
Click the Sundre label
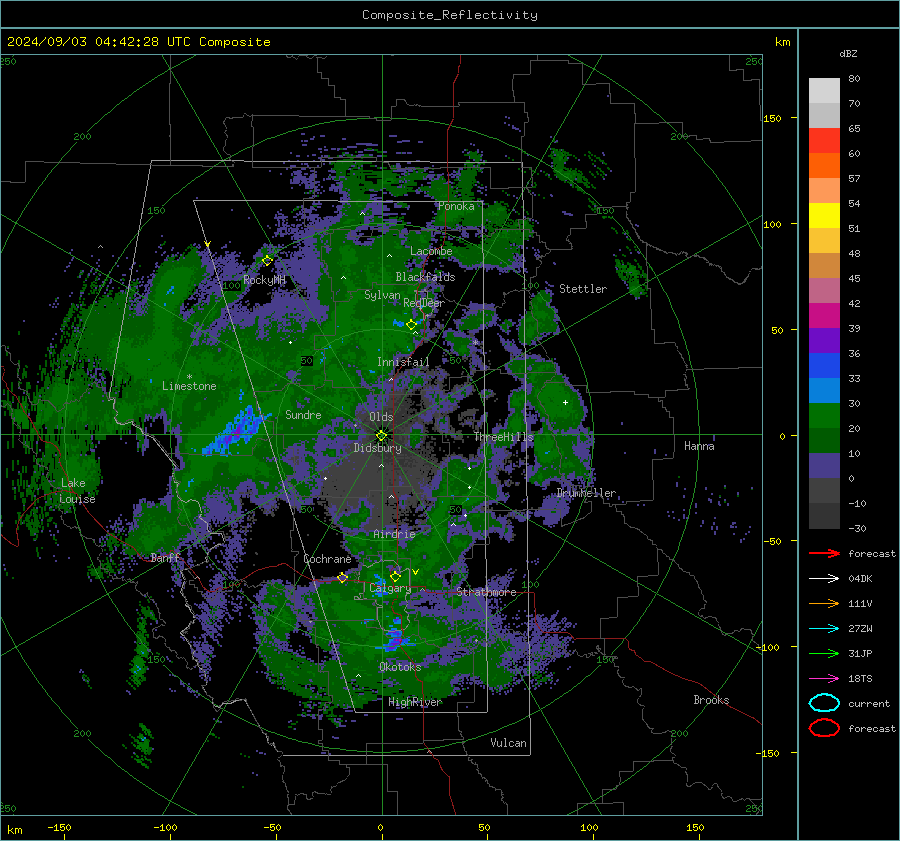(303, 414)
